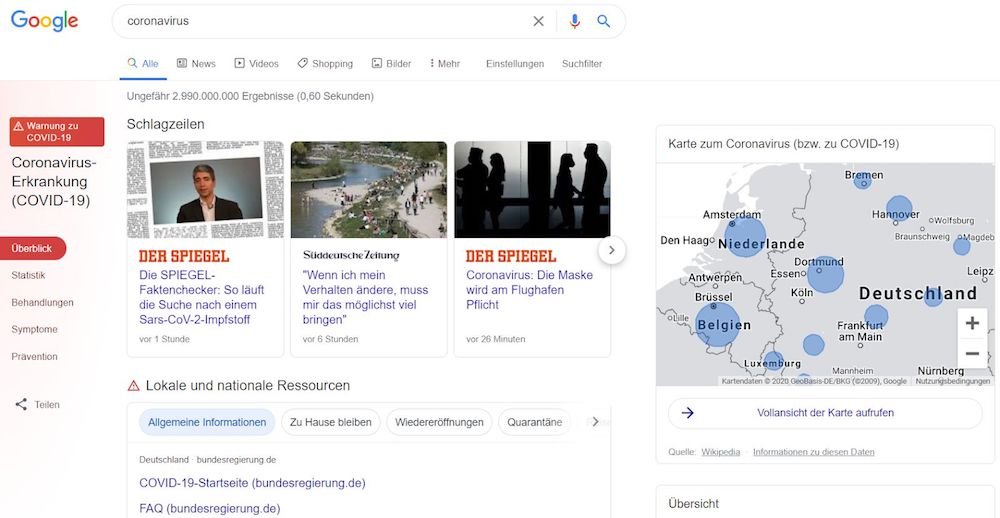The image size is (1000, 518).
Task: Click Vollansicht der Karte aufrufen button
Action: point(825,413)
